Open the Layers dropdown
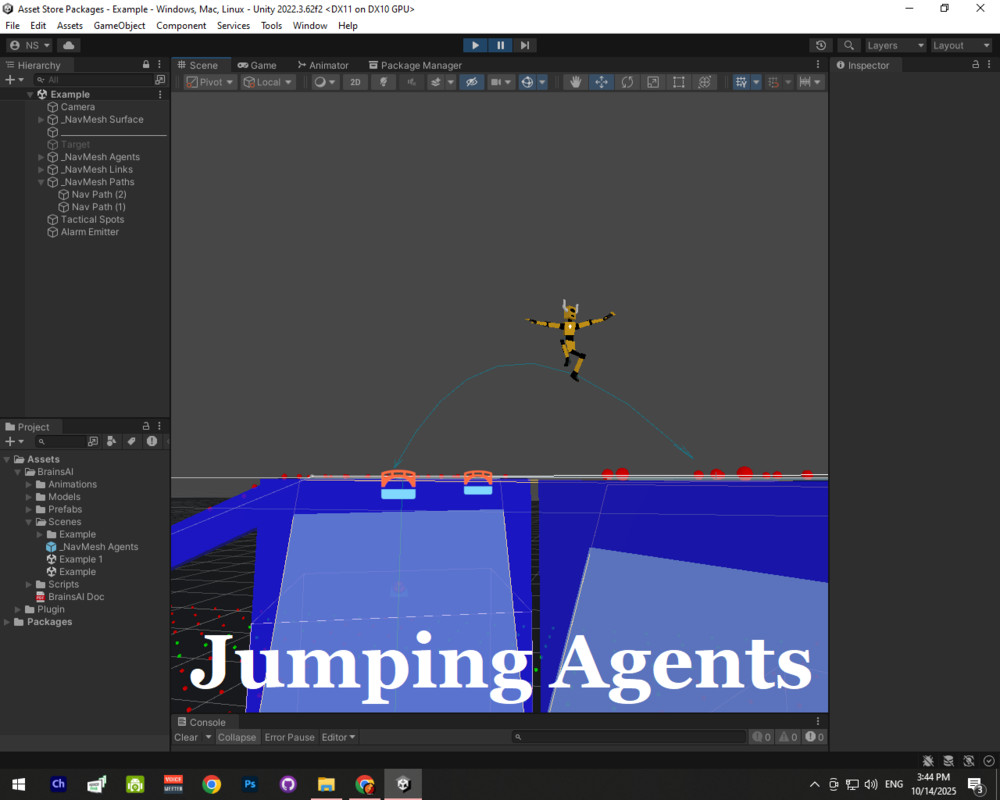The image size is (1000, 800). [895, 45]
